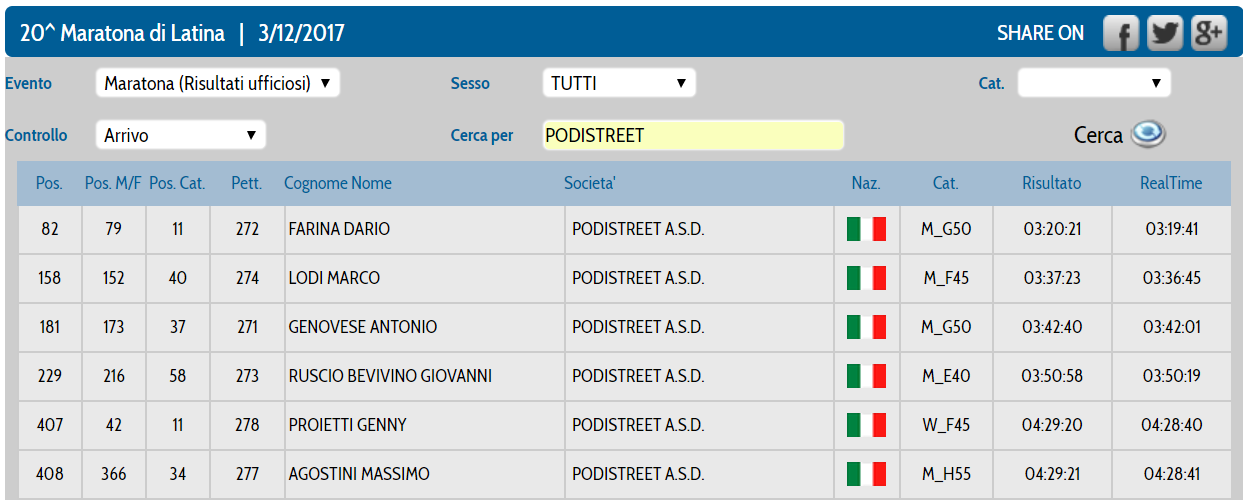
Task: Open the Controllo dropdown showing Arrivo
Action: click(181, 135)
